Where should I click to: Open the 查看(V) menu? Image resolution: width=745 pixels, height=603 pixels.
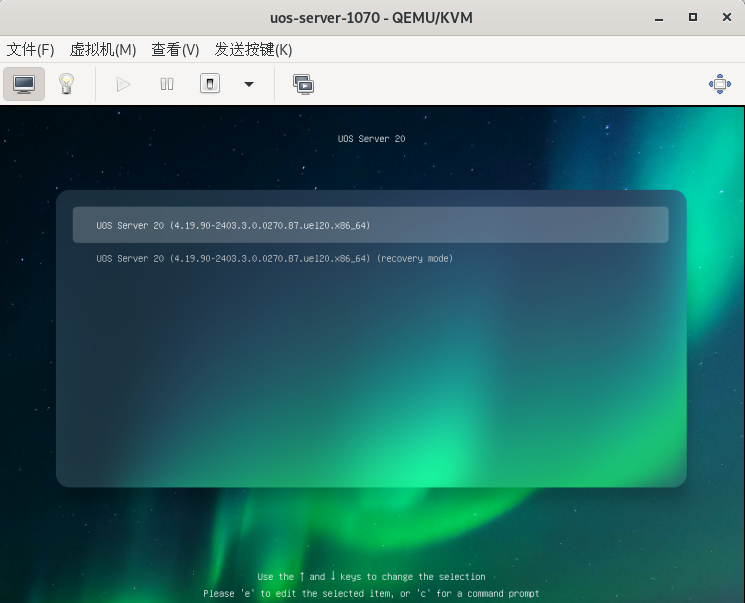pyautogui.click(x=175, y=49)
